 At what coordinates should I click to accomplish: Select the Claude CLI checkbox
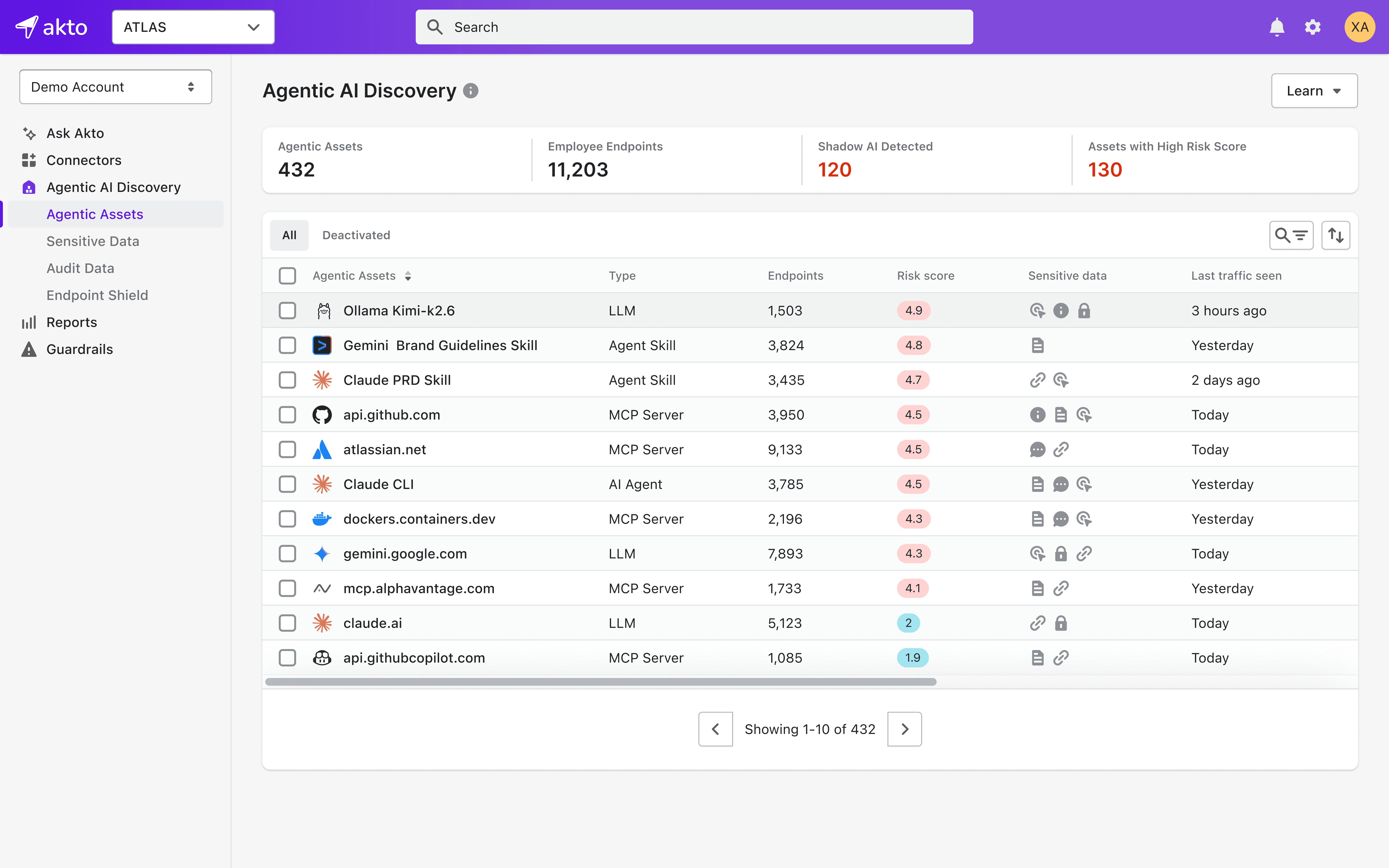[x=287, y=485]
